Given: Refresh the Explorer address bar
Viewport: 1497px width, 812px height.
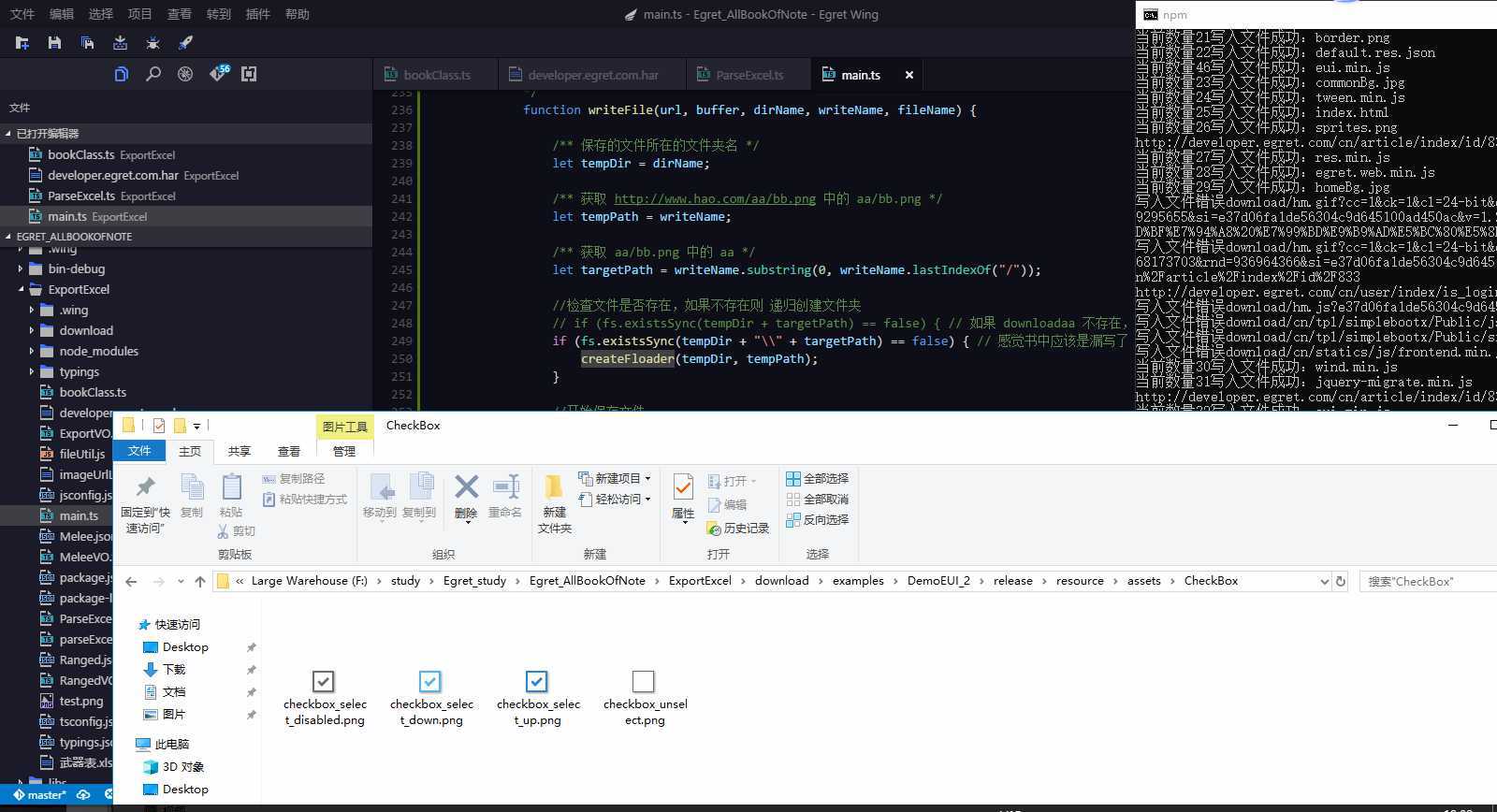Looking at the screenshot, I should tap(1341, 581).
